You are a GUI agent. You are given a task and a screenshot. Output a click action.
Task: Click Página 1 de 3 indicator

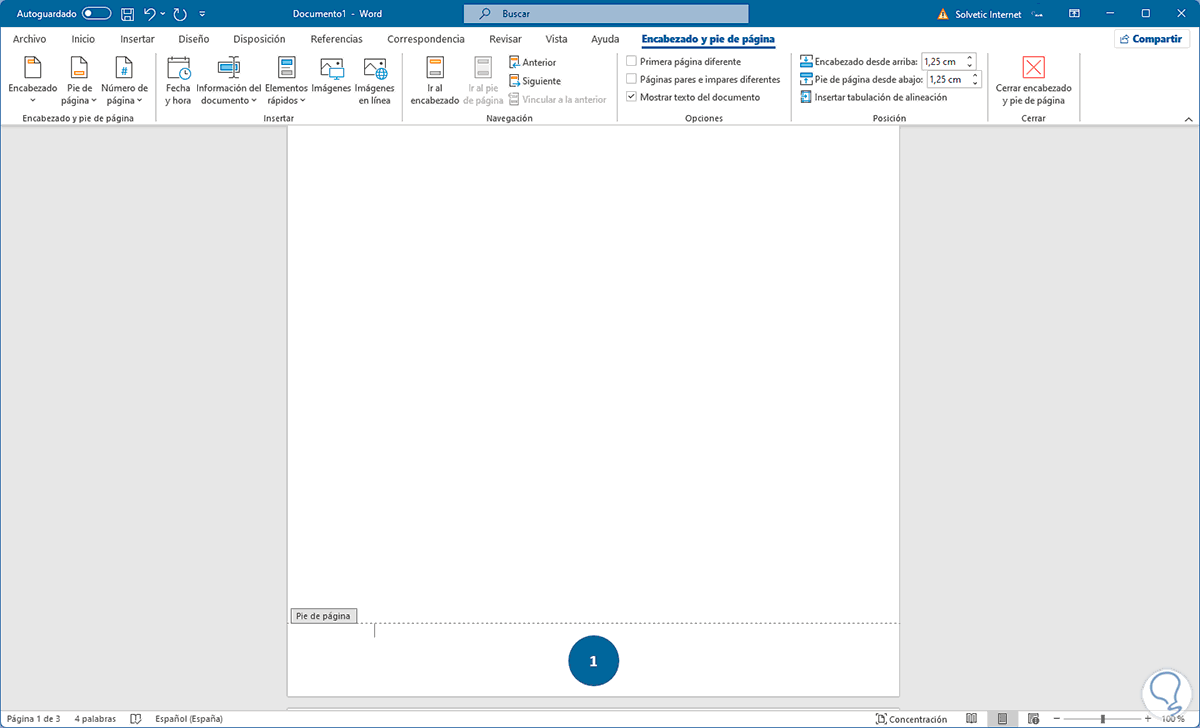click(x=33, y=719)
